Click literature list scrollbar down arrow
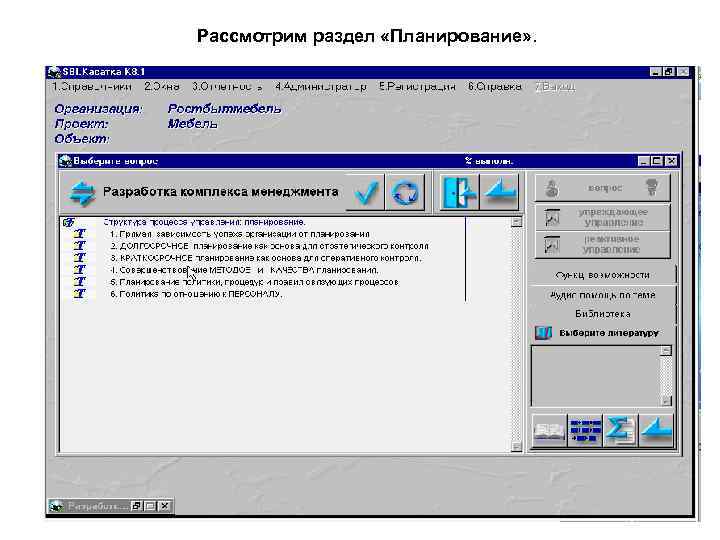 coord(666,400)
